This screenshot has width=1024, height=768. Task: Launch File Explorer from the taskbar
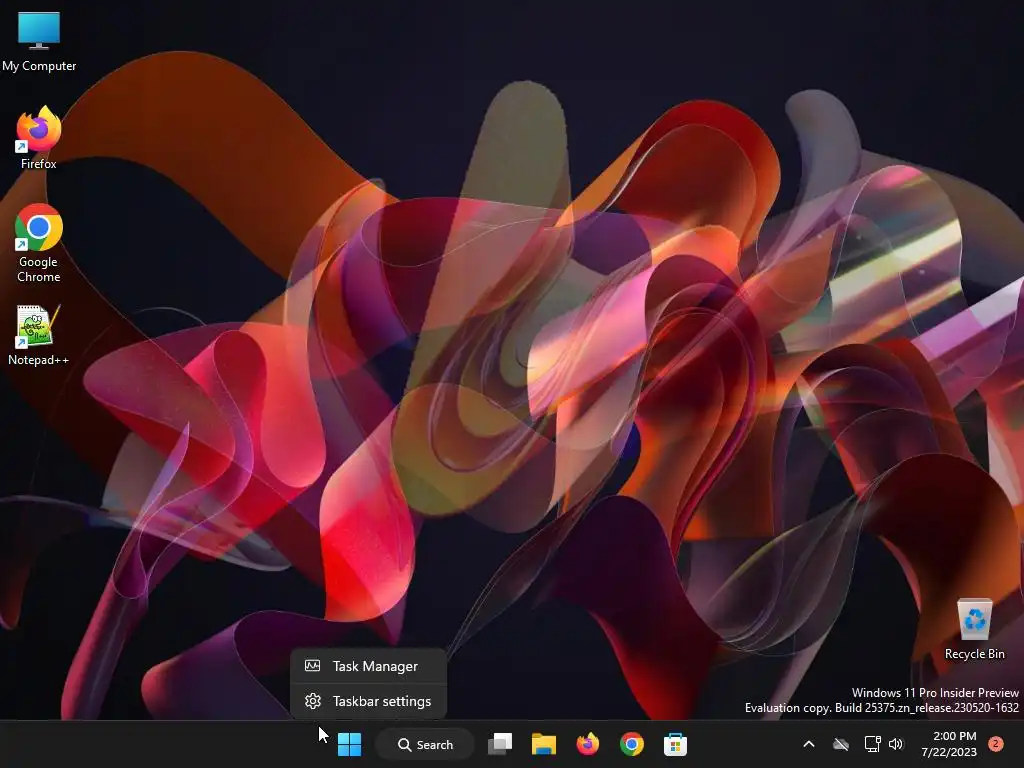tap(543, 744)
